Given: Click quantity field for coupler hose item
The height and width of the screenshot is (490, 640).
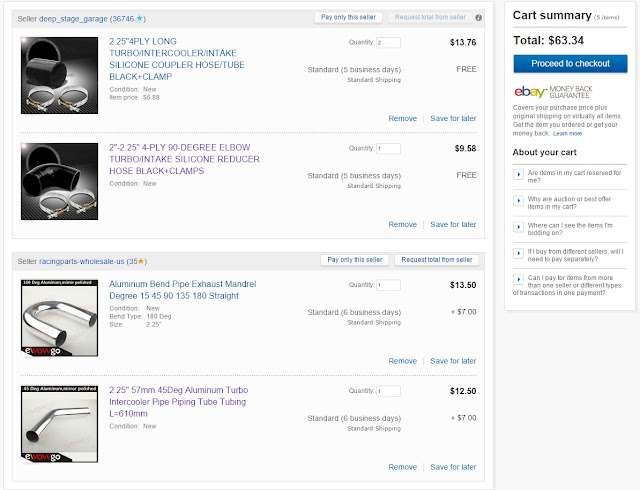Looking at the screenshot, I should (x=389, y=42).
